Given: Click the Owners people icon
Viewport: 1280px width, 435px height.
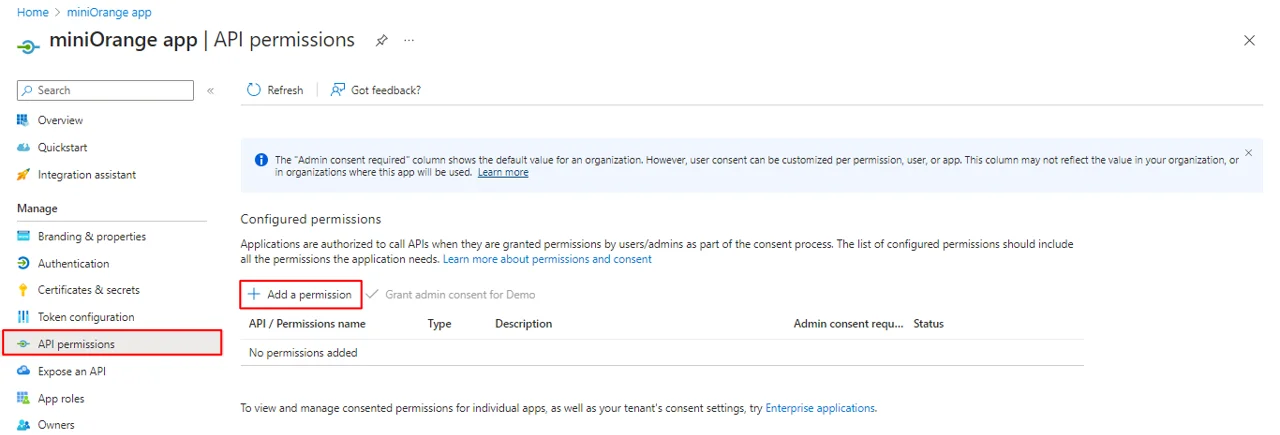Looking at the screenshot, I should pyautogui.click(x=24, y=425).
